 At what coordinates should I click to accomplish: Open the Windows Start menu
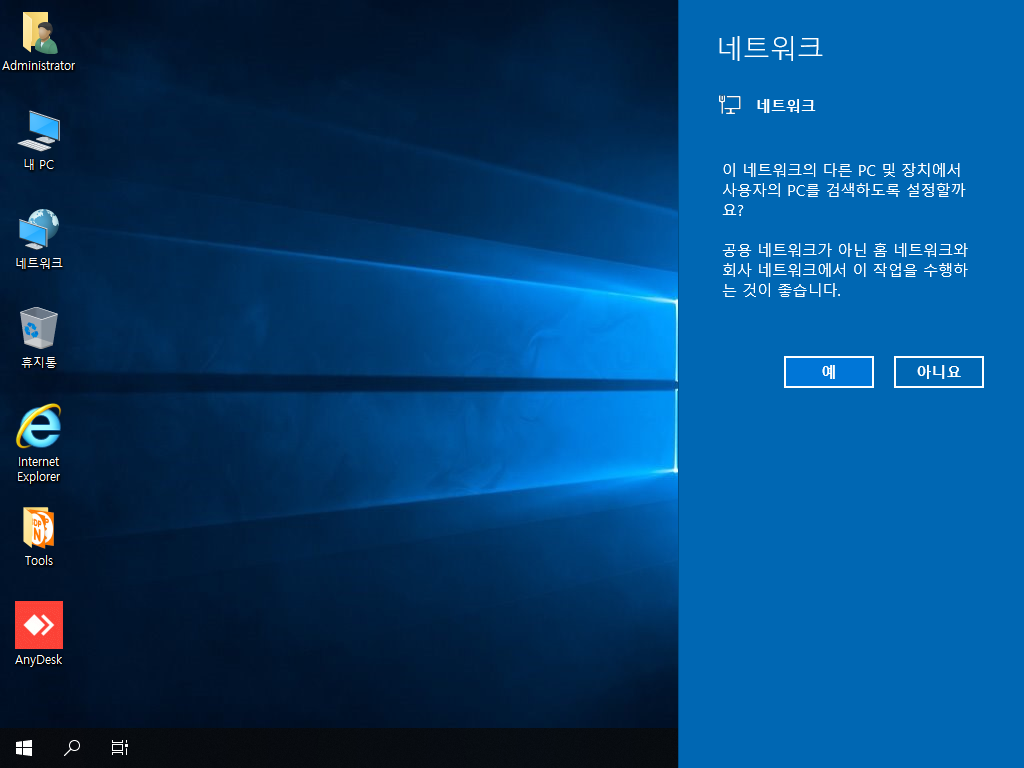(24, 748)
